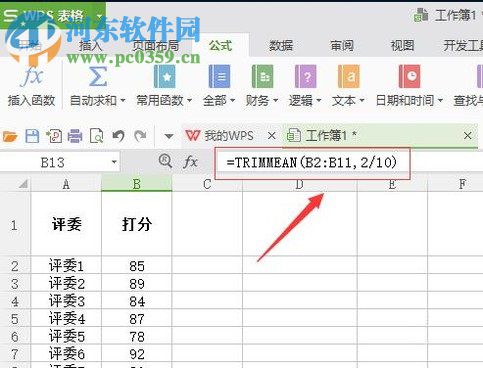The height and width of the screenshot is (368, 483).
Task: Click the Name Box showing B13
Action: pos(53,162)
